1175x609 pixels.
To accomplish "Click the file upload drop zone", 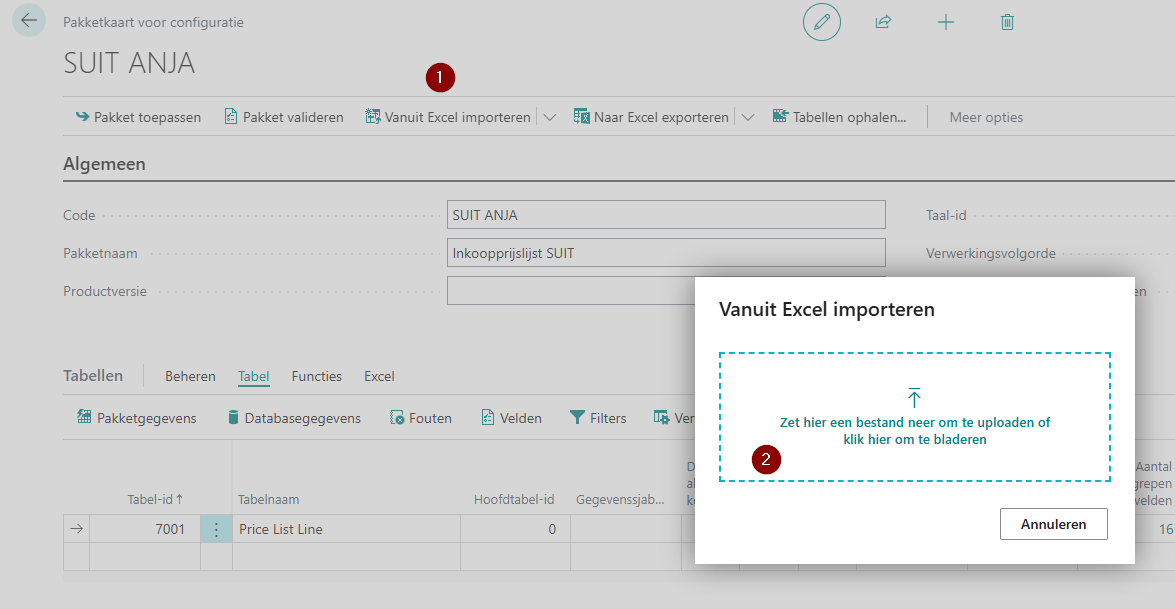I will point(914,416).
